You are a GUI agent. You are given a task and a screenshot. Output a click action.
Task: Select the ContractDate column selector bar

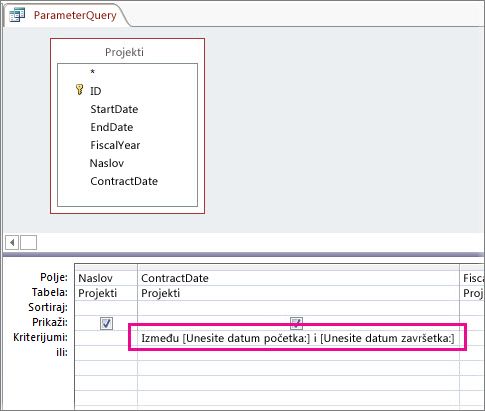tap(298, 267)
